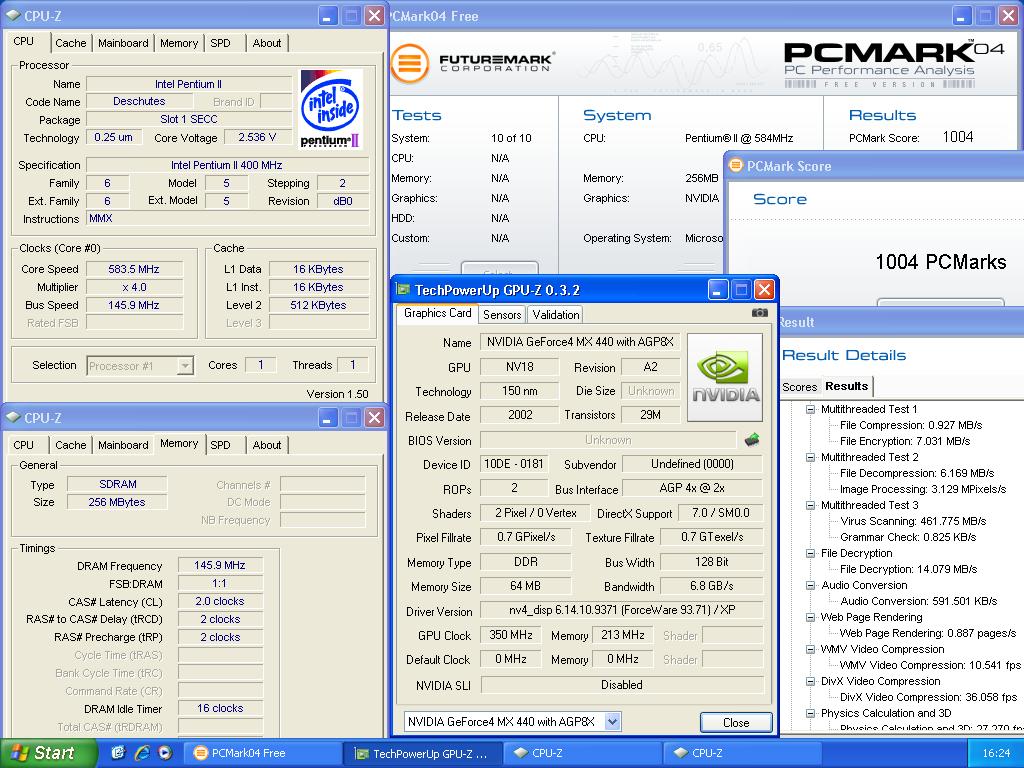Launch Windows Media Player from quick launch
Image resolution: width=1024 pixels, height=768 pixels.
[x=165, y=752]
